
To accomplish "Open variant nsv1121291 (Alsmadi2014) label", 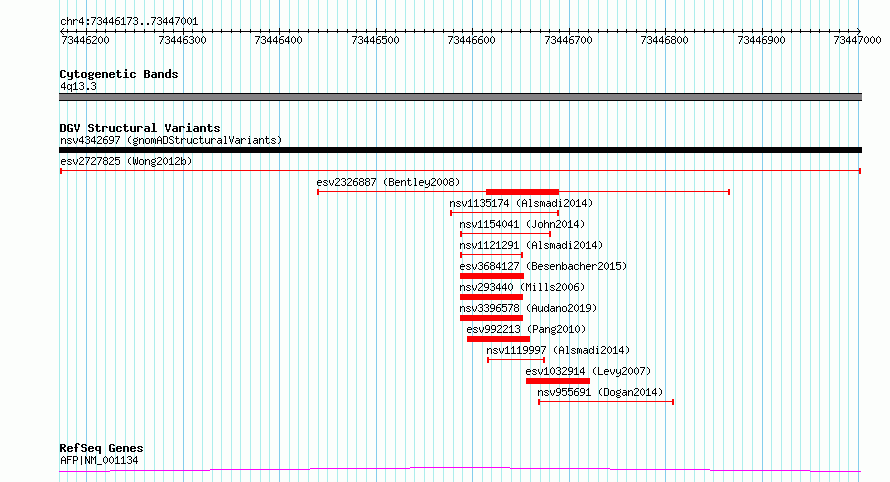I will pos(531,245).
